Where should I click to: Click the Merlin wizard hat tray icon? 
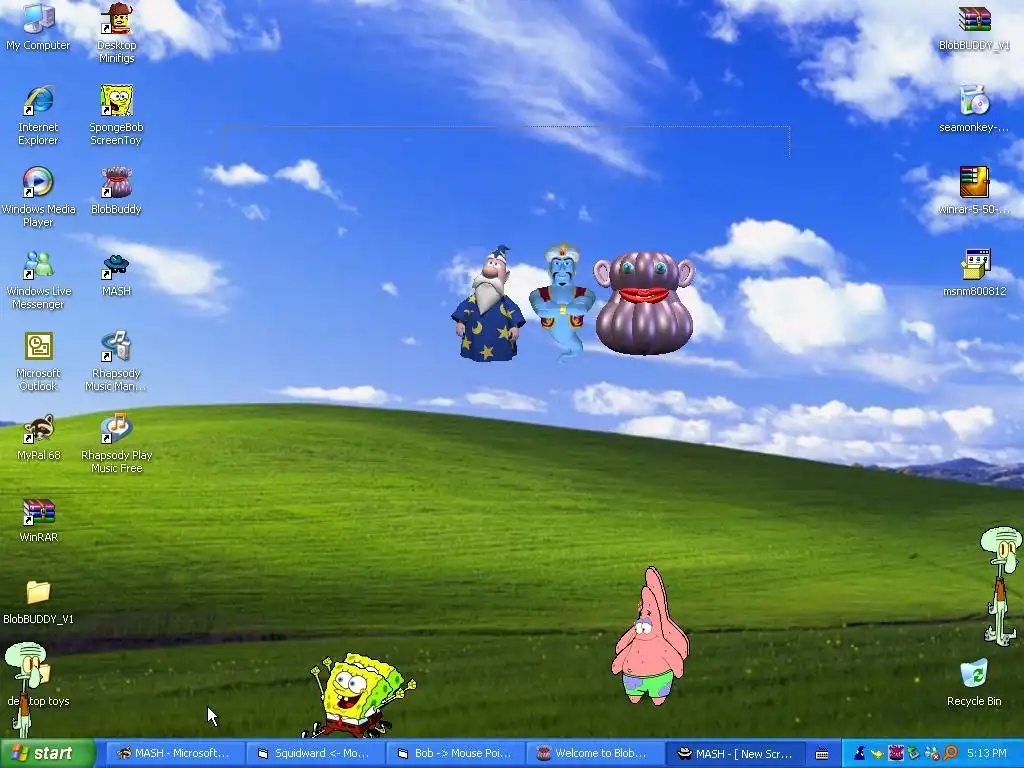click(859, 754)
